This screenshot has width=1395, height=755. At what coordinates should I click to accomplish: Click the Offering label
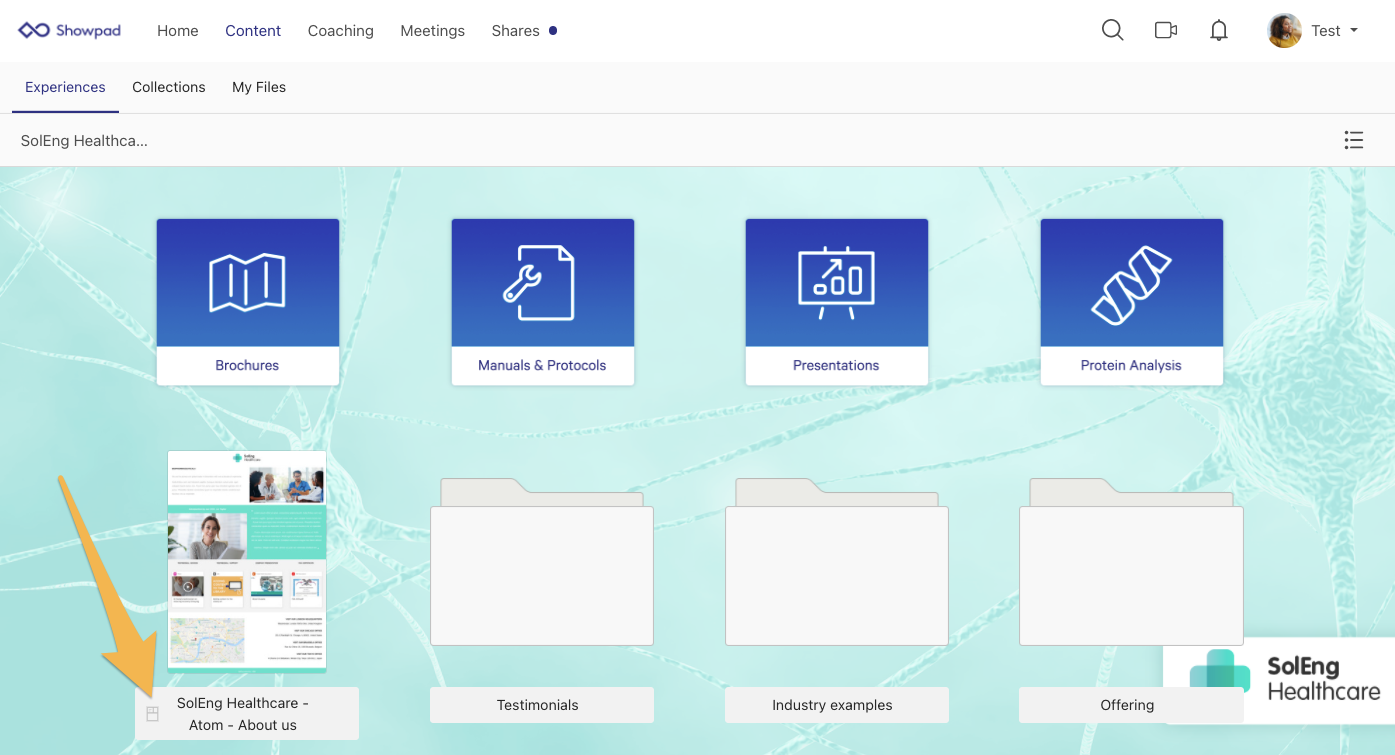1127,705
